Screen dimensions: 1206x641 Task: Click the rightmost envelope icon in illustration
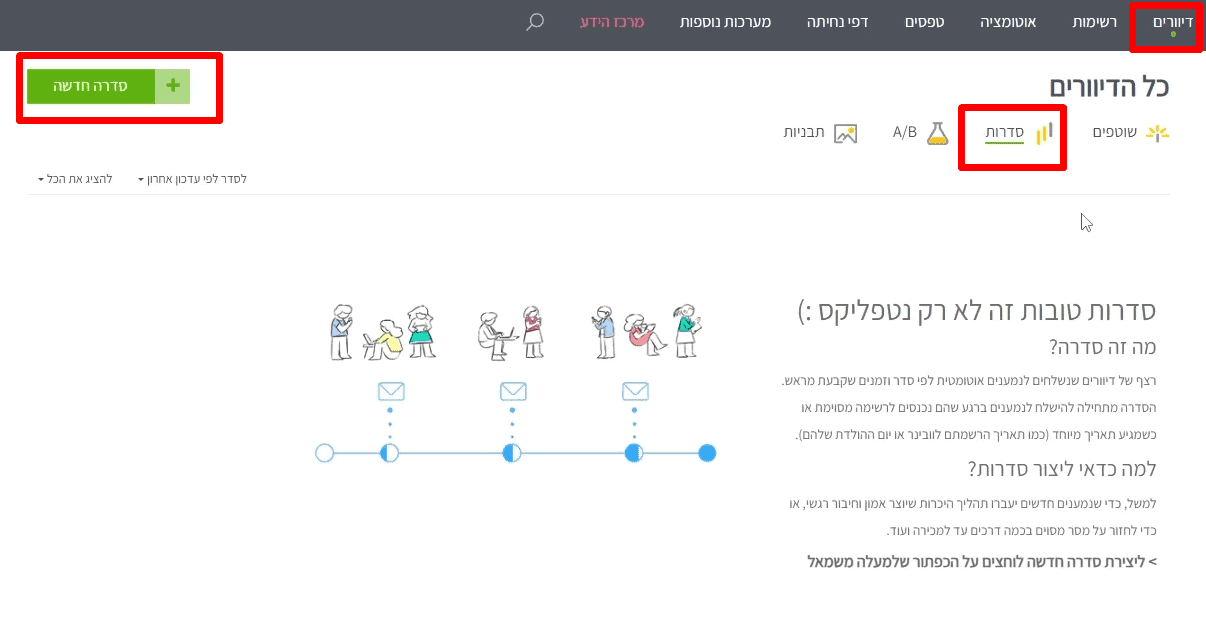click(x=635, y=390)
